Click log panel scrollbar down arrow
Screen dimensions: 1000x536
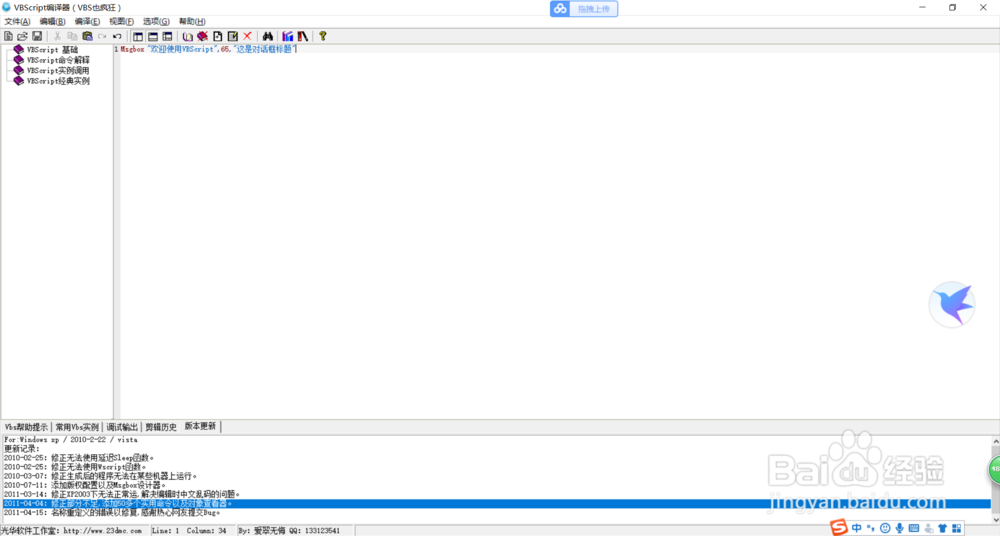tap(996, 520)
